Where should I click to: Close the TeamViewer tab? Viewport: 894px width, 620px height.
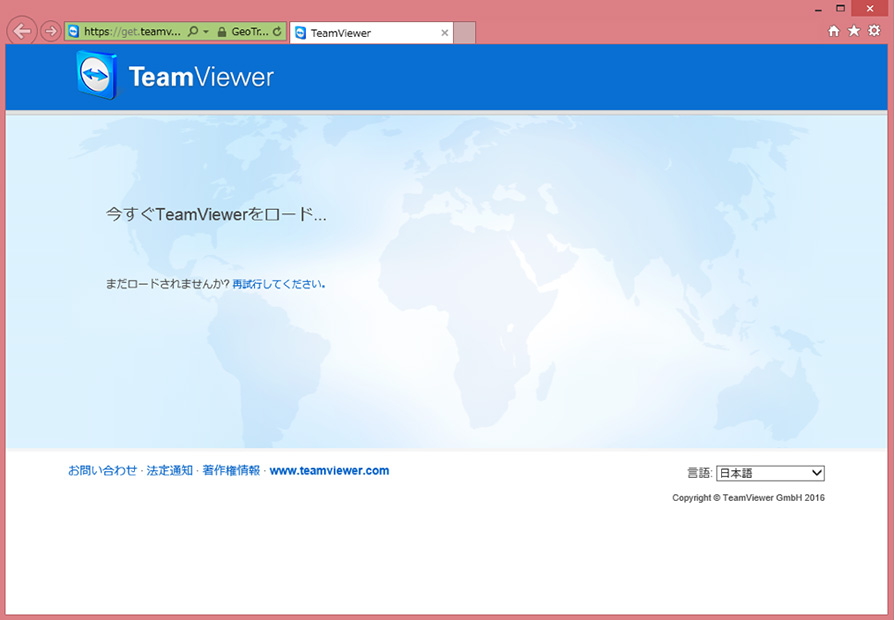pyautogui.click(x=445, y=33)
